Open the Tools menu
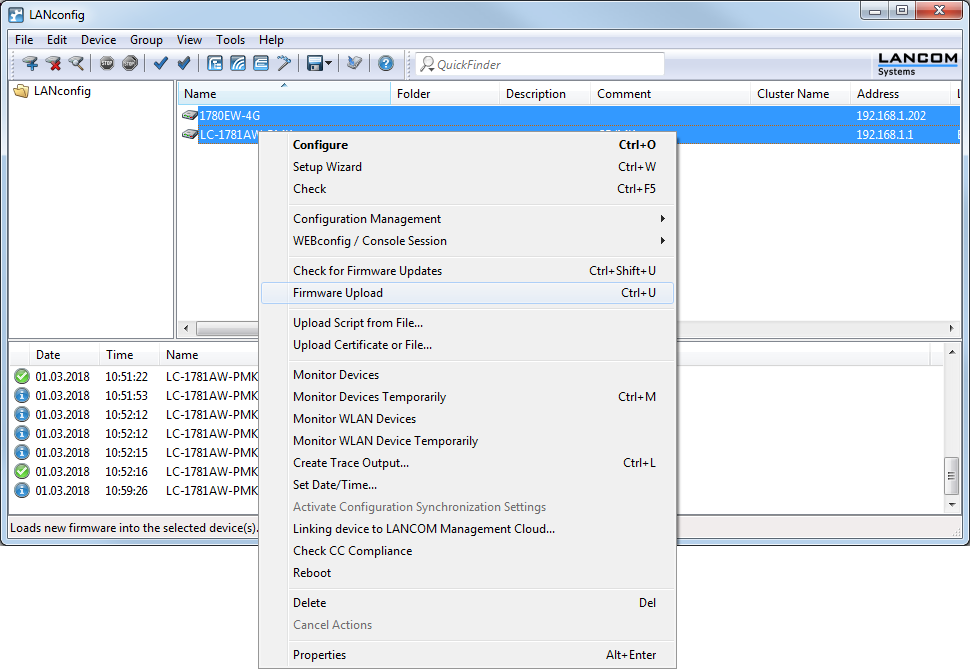Image resolution: width=970 pixels, height=669 pixels. pos(230,40)
